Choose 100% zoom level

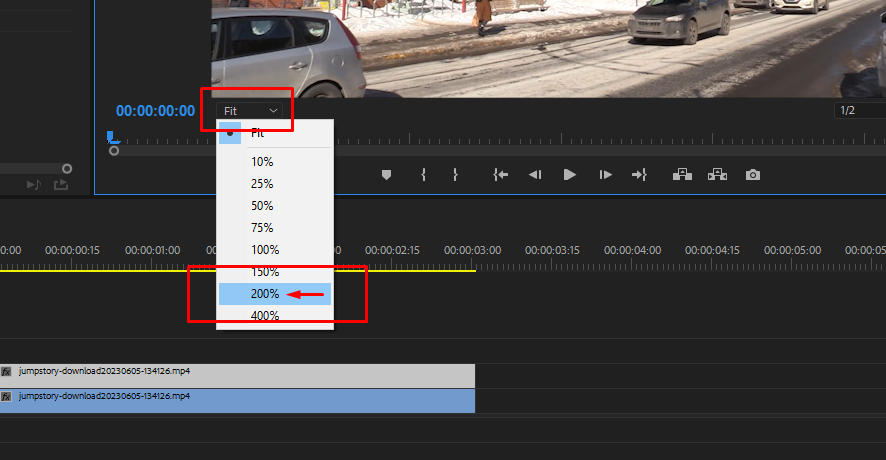pyautogui.click(x=275, y=250)
